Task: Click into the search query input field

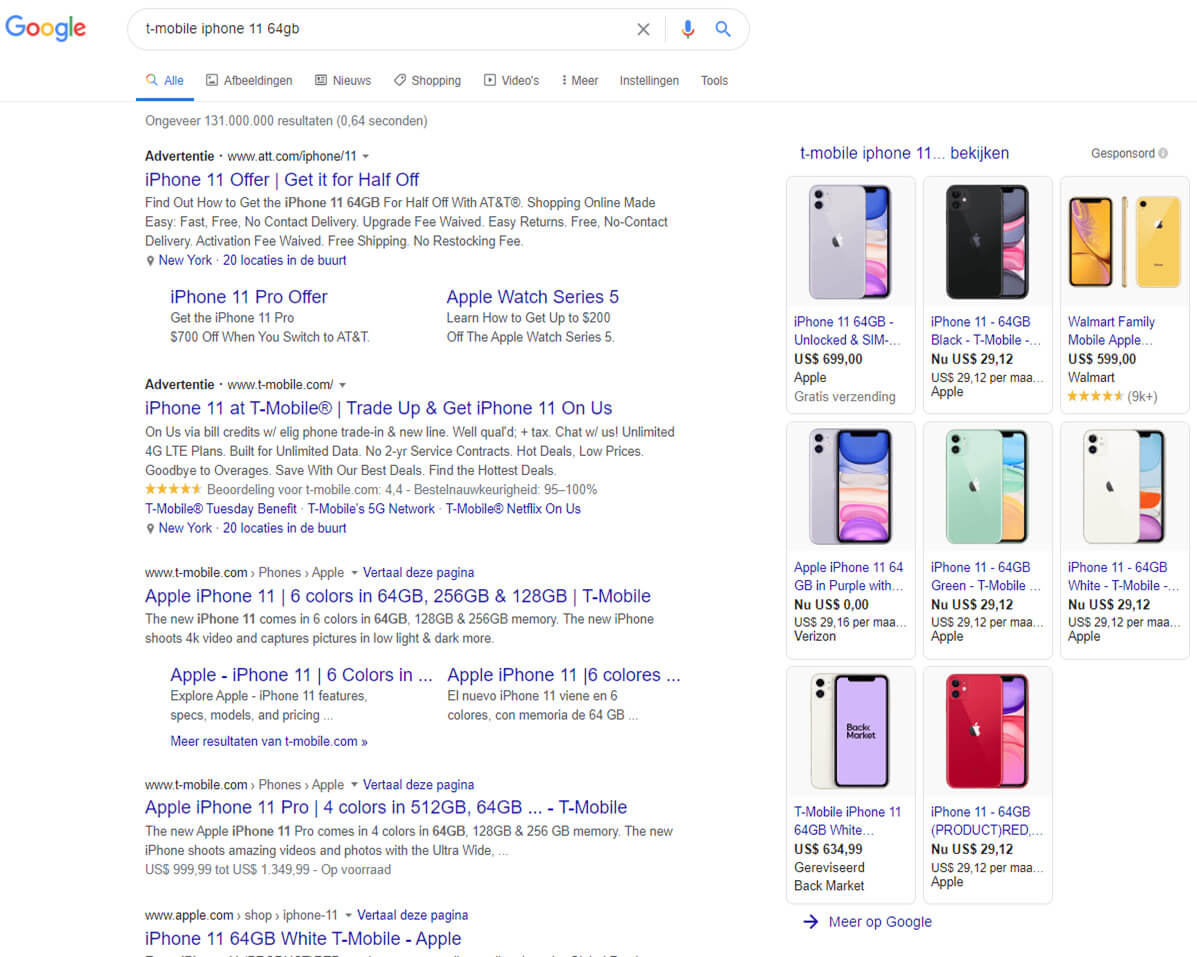Action: (382, 29)
